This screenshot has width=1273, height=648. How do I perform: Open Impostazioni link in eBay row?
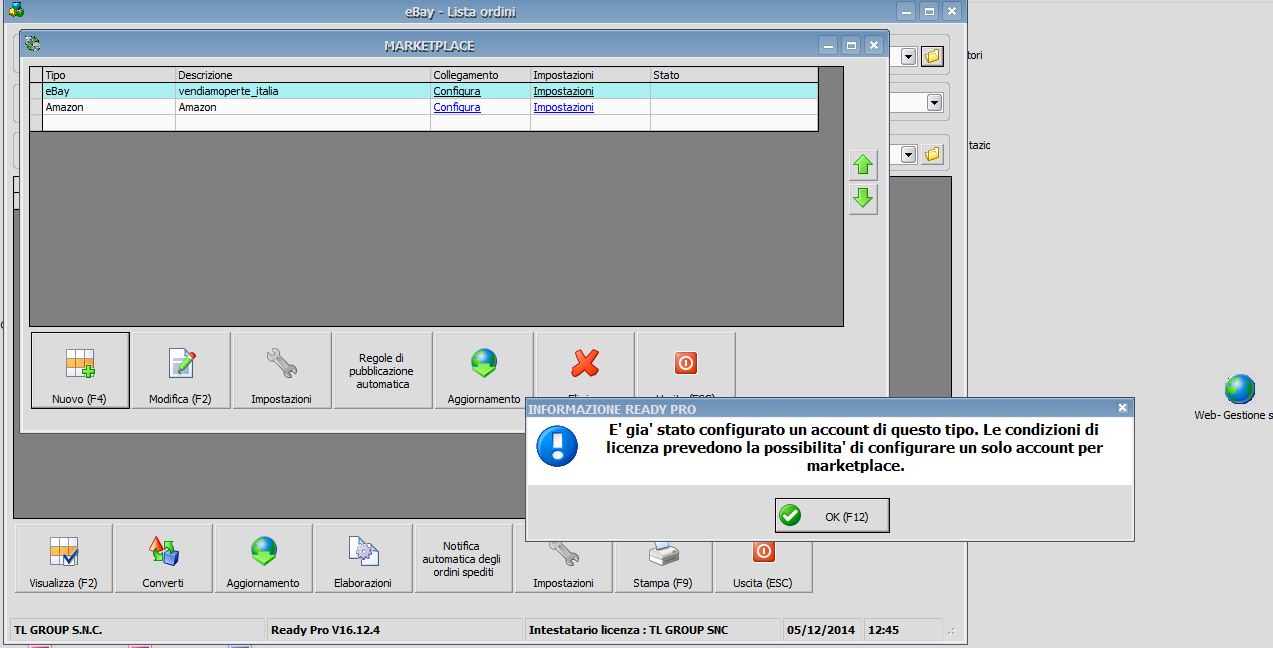pos(563,91)
